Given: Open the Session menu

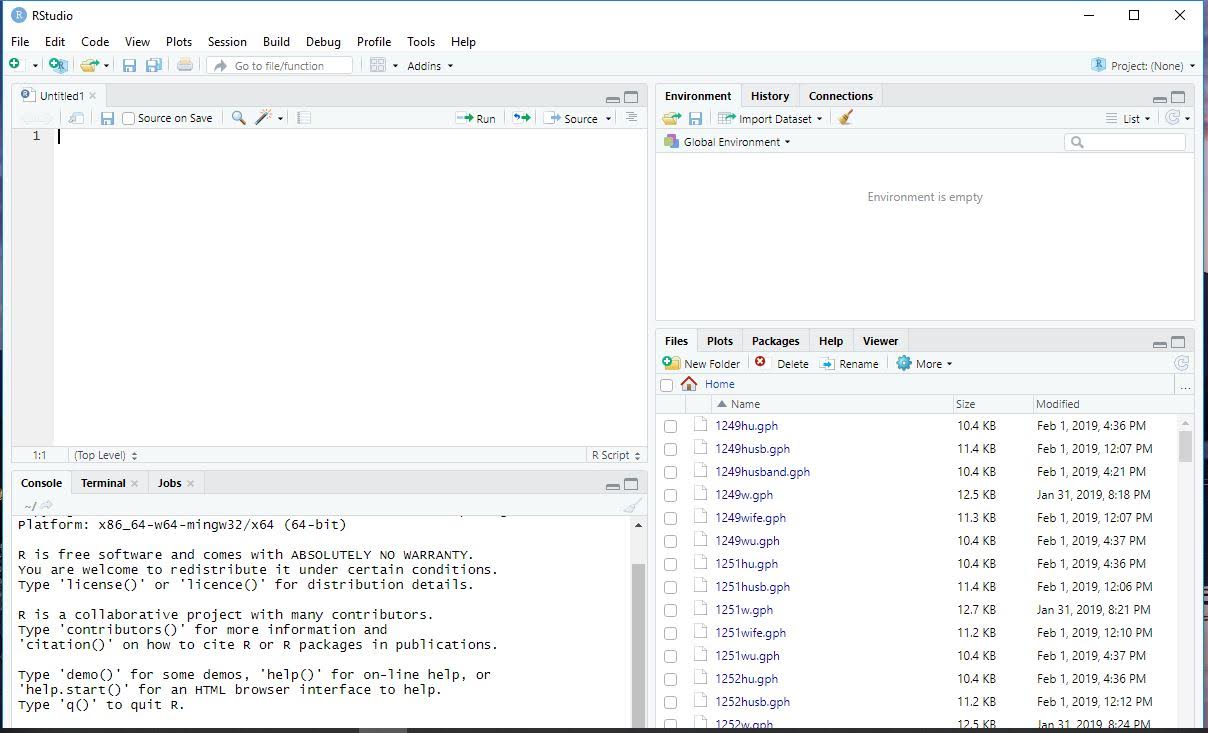Looking at the screenshot, I should pos(227,42).
